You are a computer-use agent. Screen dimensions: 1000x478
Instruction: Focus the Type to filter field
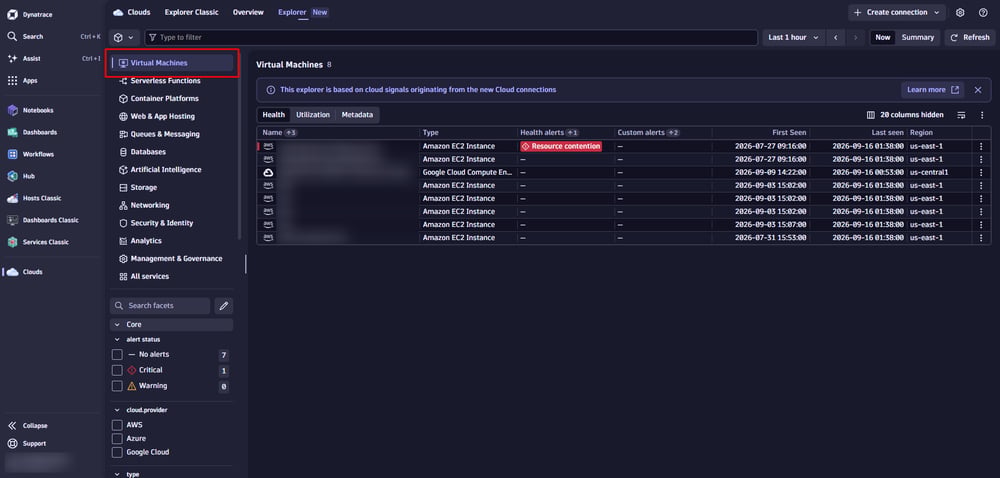tap(451, 38)
